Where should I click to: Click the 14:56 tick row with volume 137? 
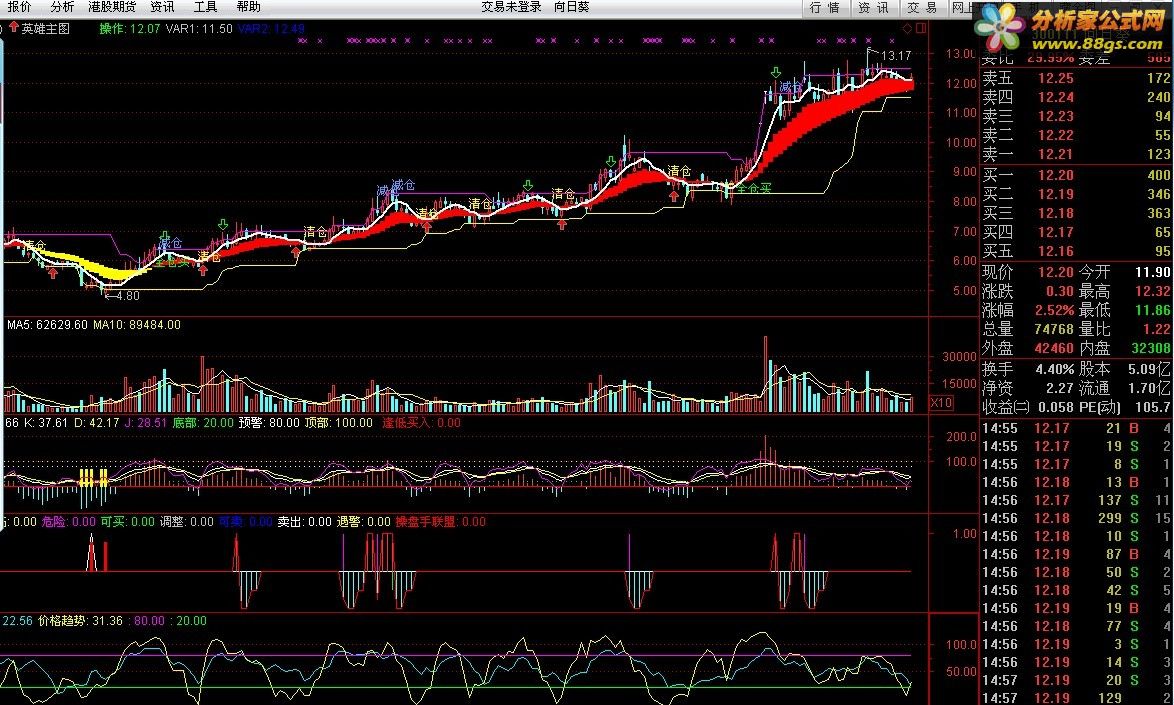[x=1076, y=500]
